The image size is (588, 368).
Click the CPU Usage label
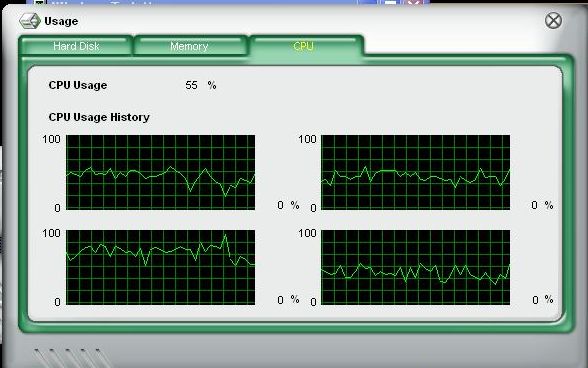pyautogui.click(x=78, y=86)
